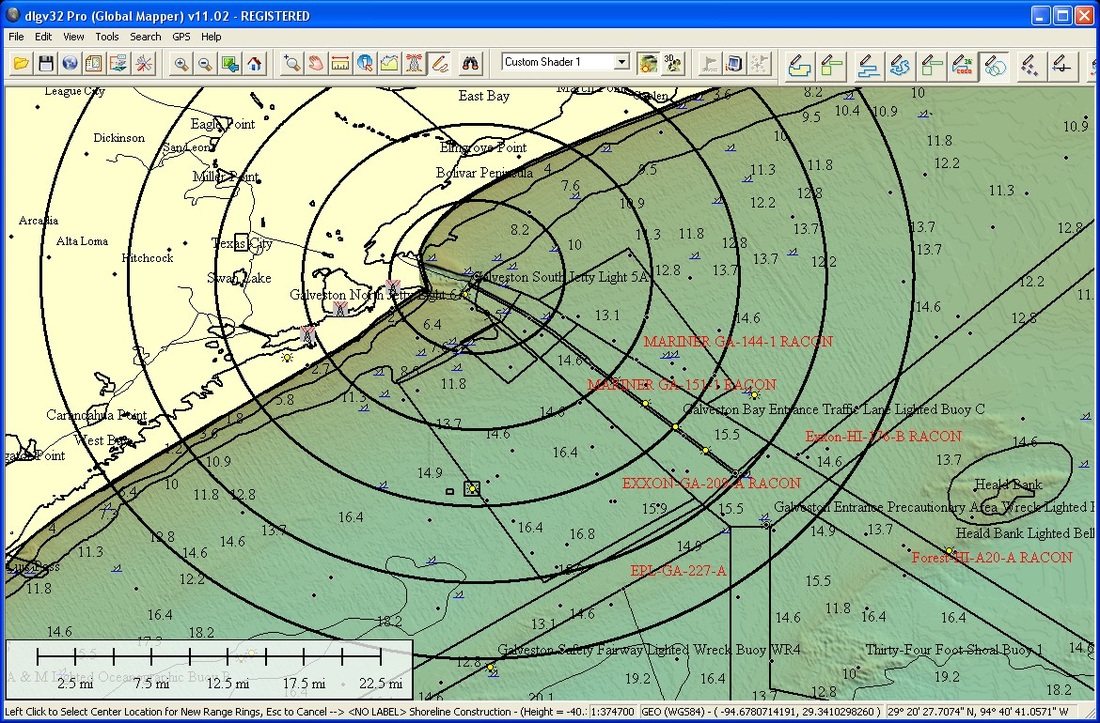The height and width of the screenshot is (723, 1100).
Task: Click the EXXON-GA-209-A RACON label
Action: click(x=711, y=483)
